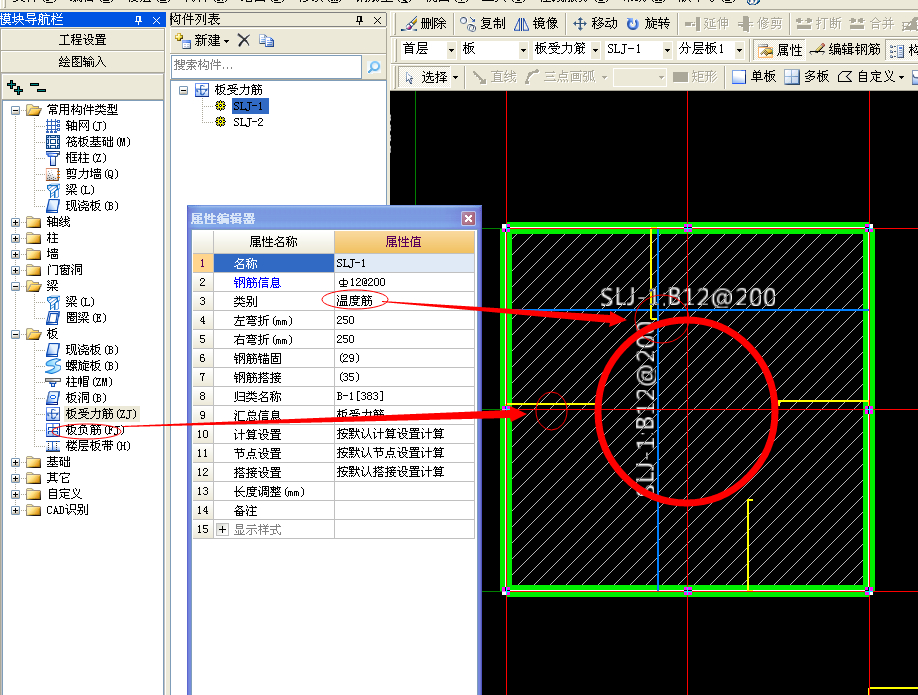Expand the 门窗洞 folder
Screen dimensions: 918x695
tap(16, 270)
